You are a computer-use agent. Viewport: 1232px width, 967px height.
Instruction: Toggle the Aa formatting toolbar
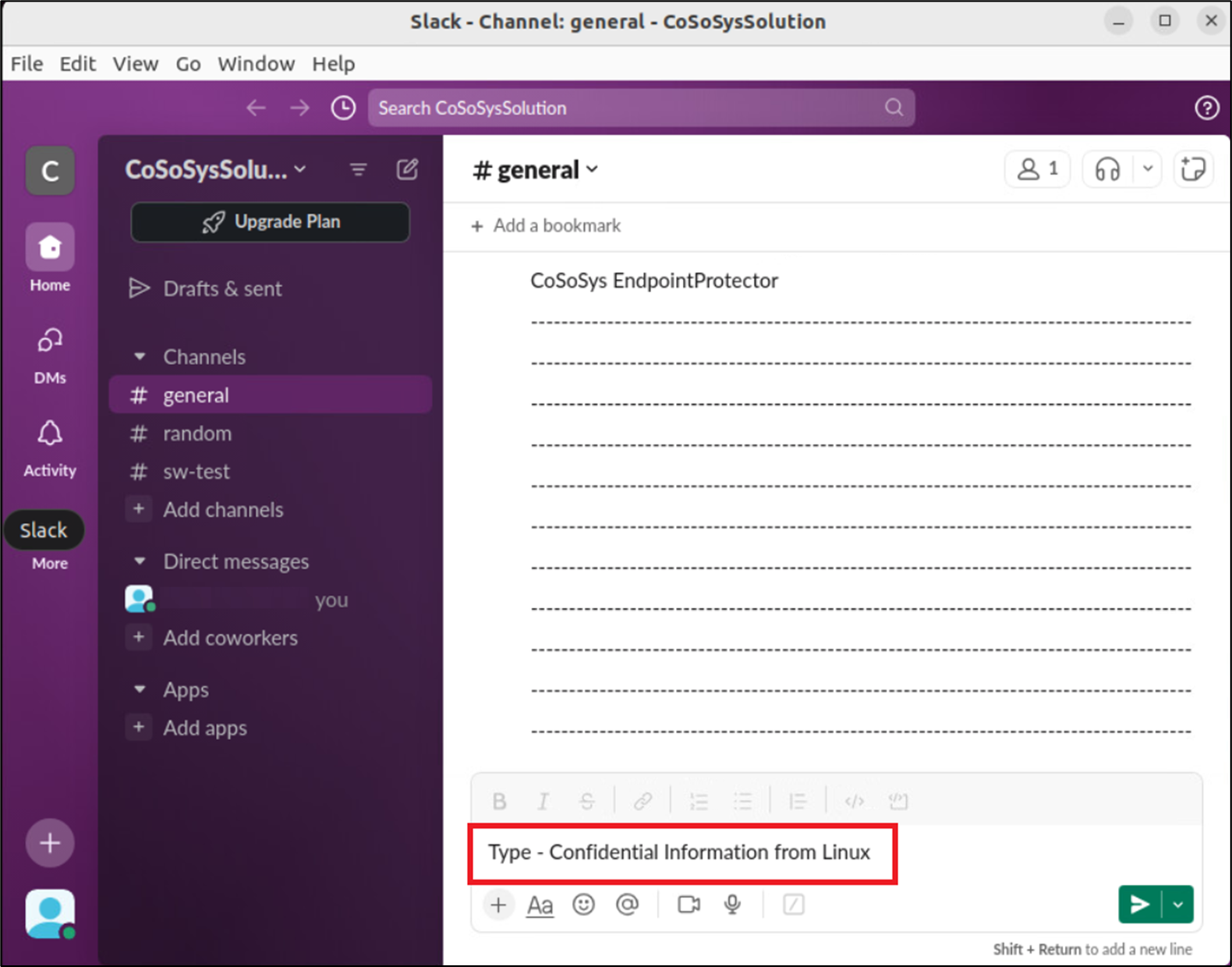(x=540, y=905)
